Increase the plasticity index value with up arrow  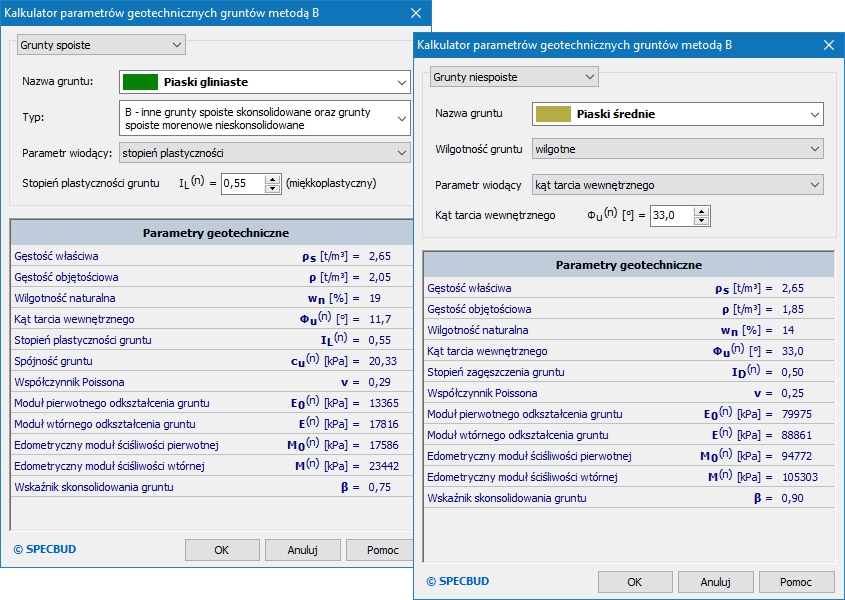click(272, 179)
